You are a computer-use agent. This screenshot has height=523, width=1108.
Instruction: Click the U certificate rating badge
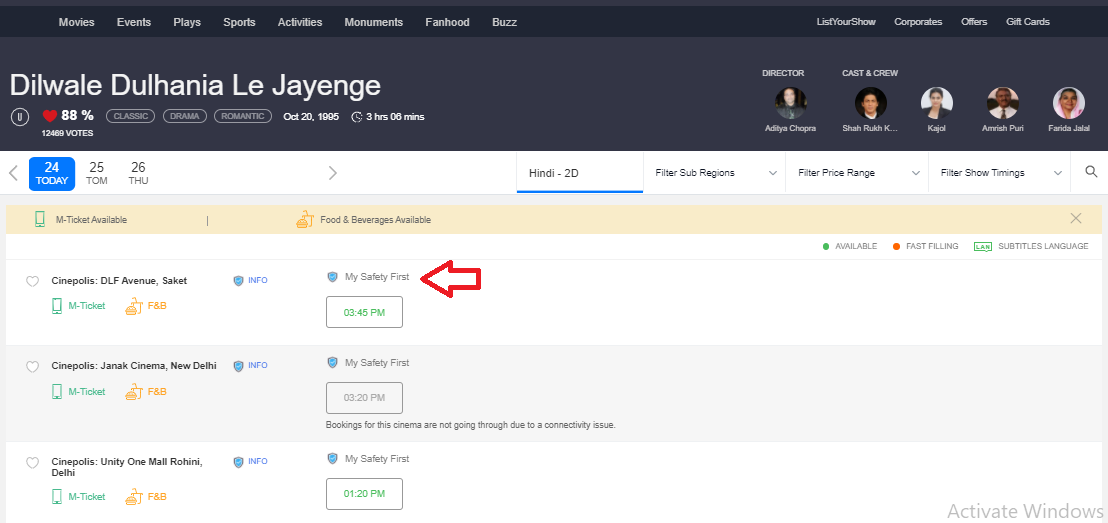(20, 117)
